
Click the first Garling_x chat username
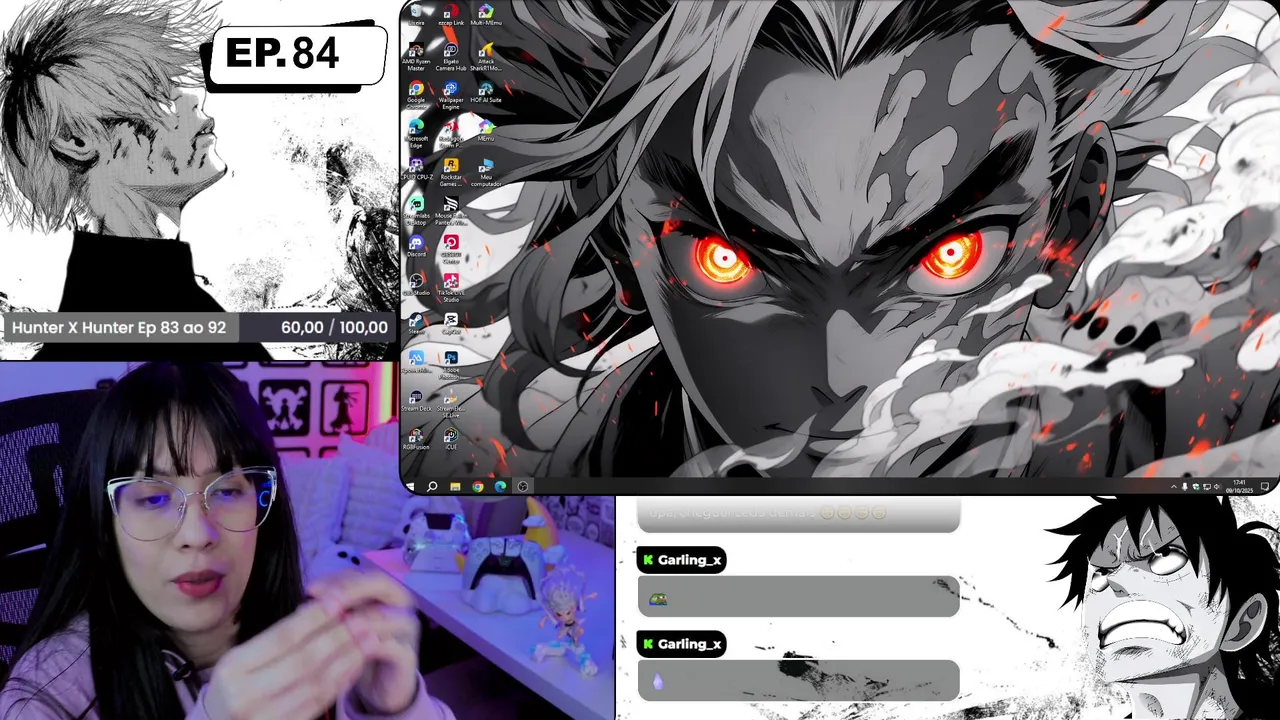(689, 560)
